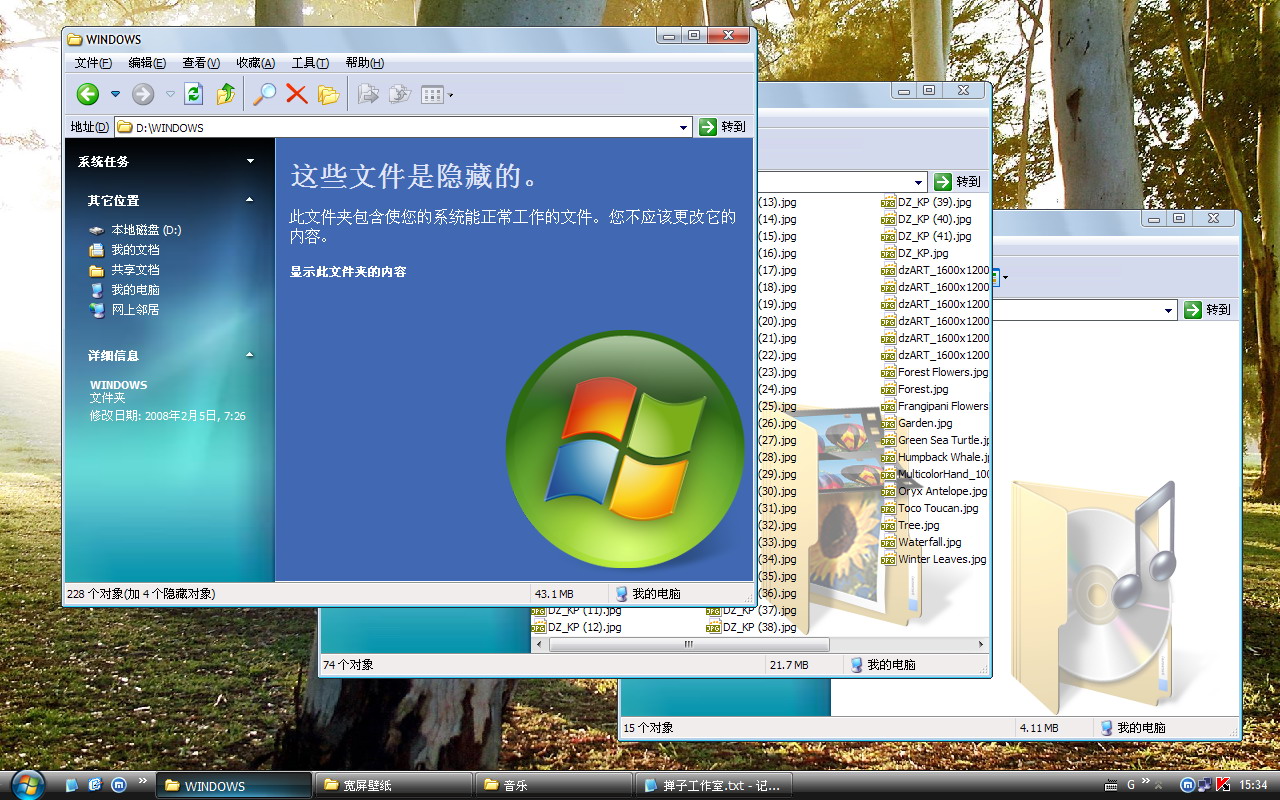Switch to 音乐 taskbar button
The width and height of the screenshot is (1280, 800).
click(553, 785)
